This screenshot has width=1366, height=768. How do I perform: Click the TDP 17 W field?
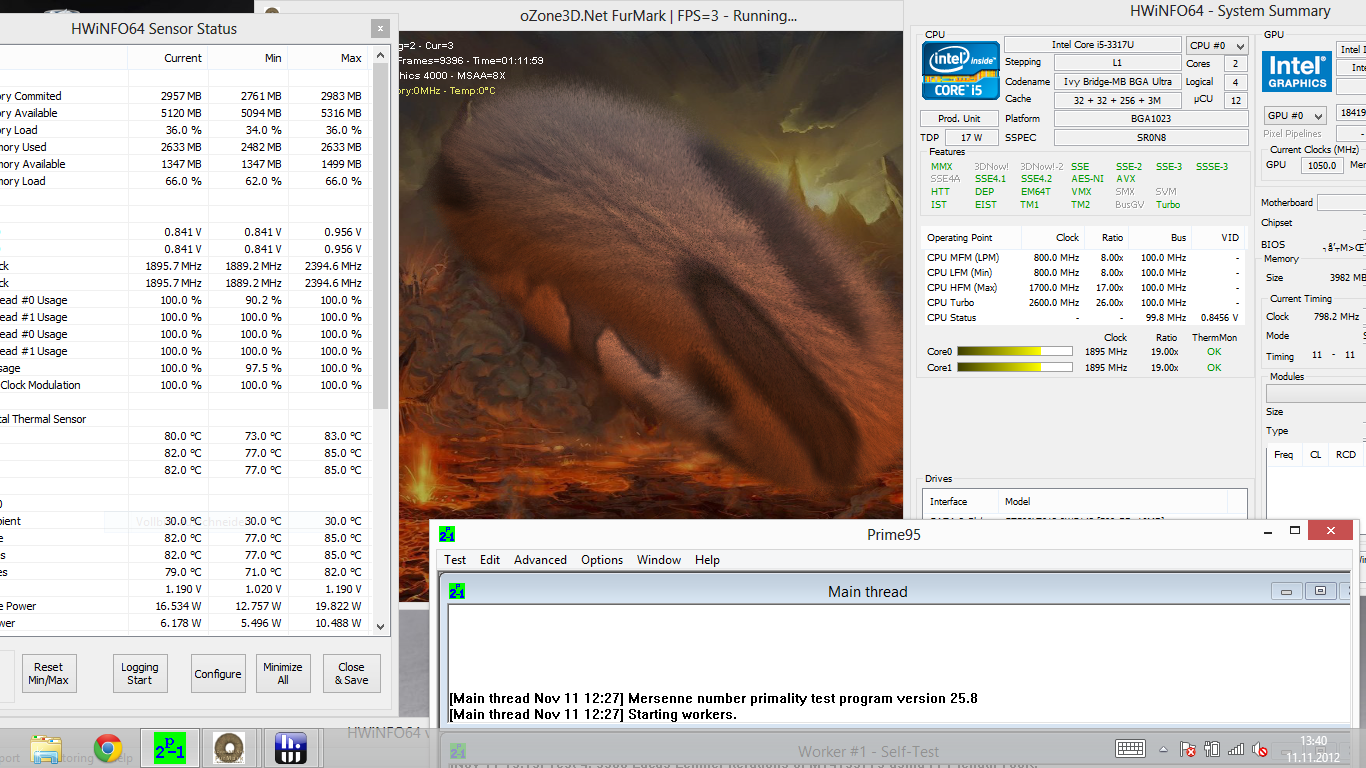point(971,138)
